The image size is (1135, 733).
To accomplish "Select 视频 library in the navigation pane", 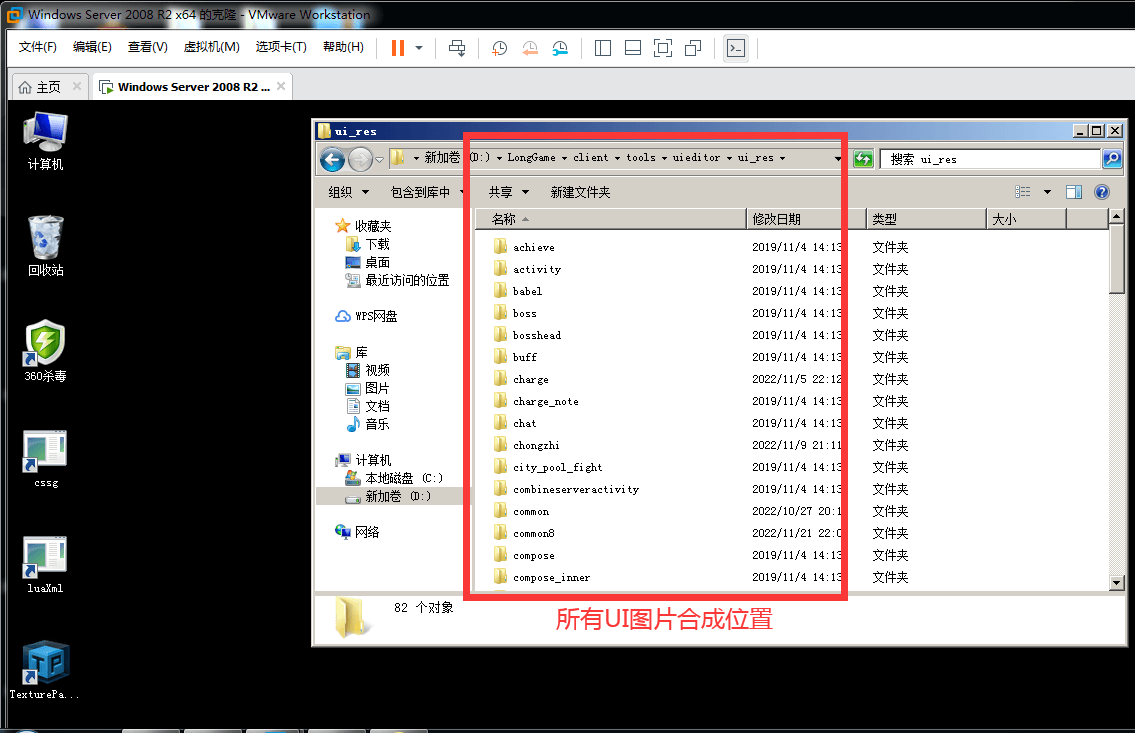I will (x=368, y=370).
